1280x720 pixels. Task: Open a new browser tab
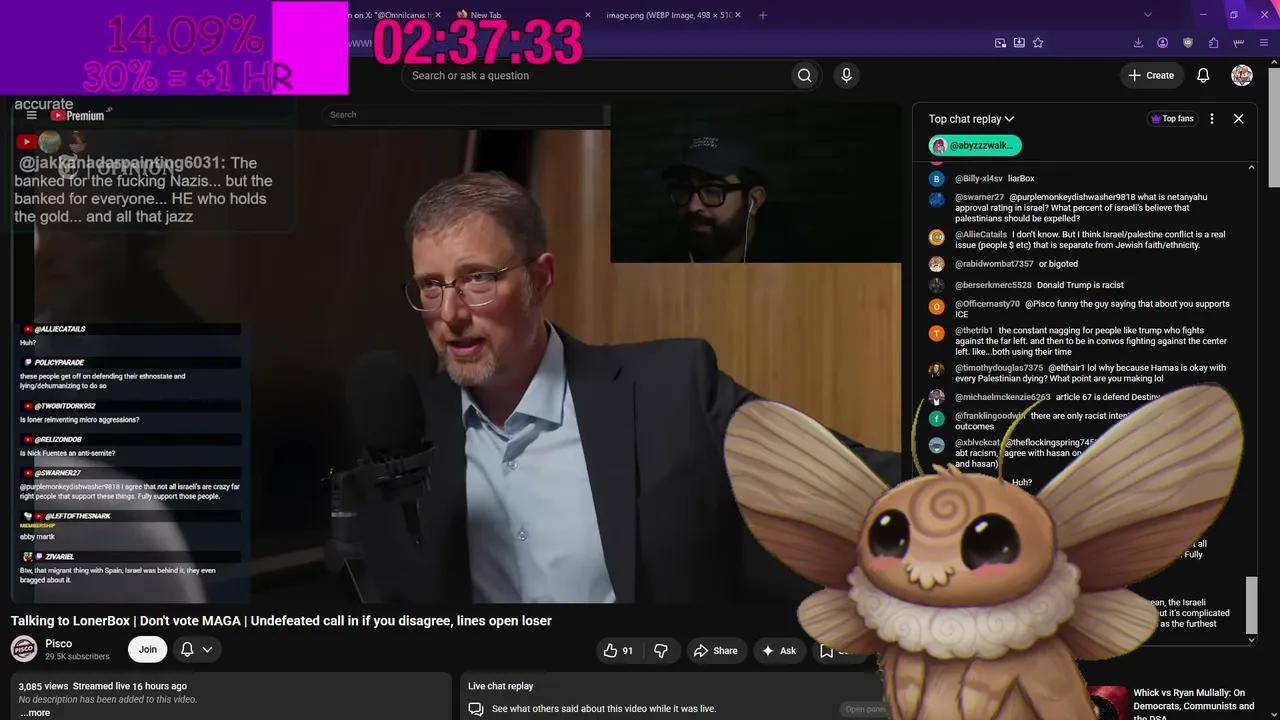(763, 15)
